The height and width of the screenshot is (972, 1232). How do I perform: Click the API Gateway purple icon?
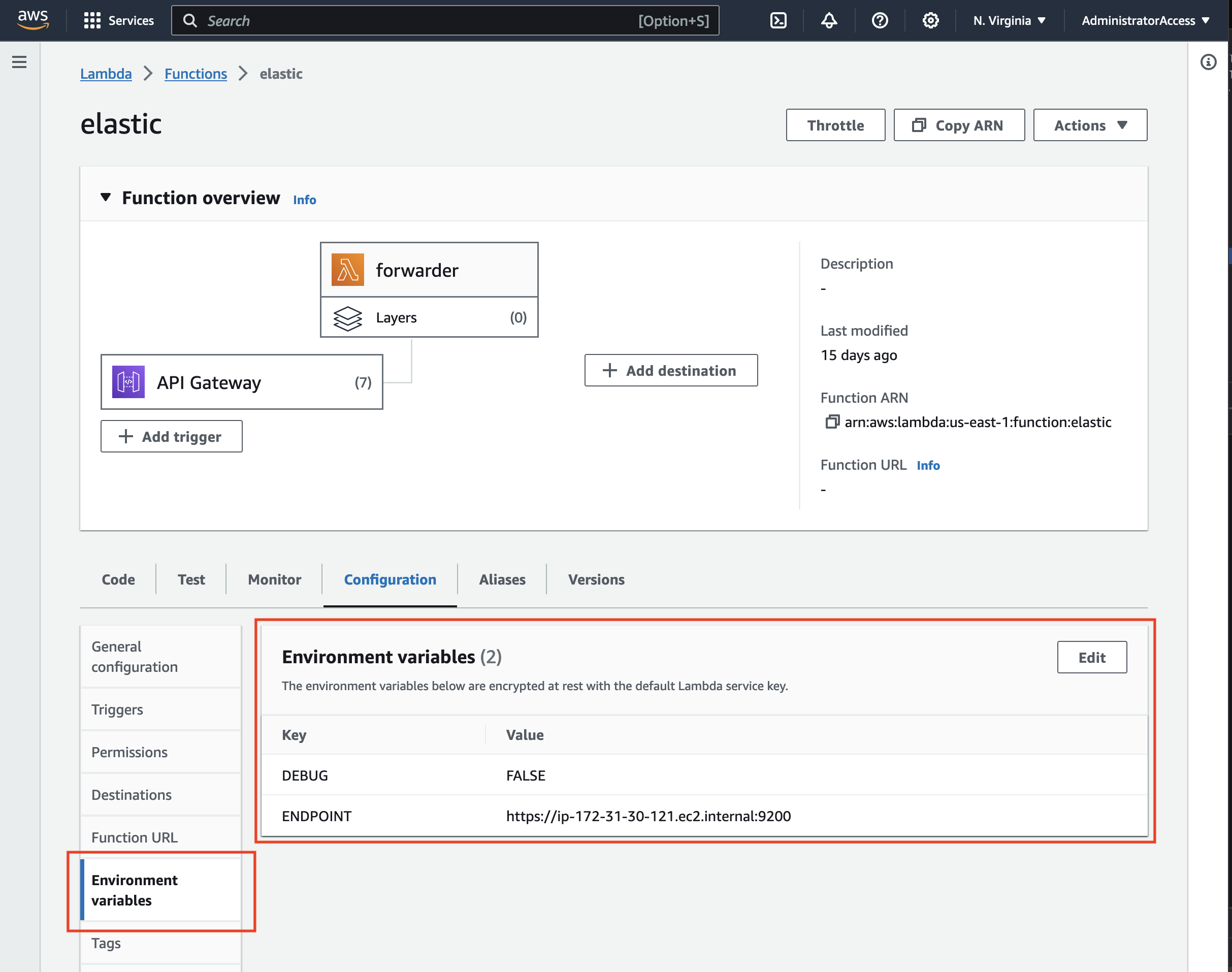point(128,382)
